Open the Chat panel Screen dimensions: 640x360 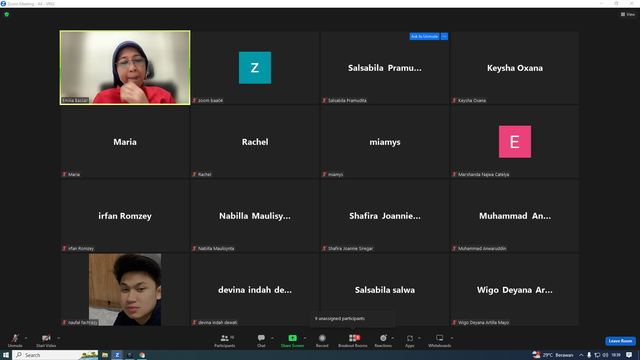point(261,340)
